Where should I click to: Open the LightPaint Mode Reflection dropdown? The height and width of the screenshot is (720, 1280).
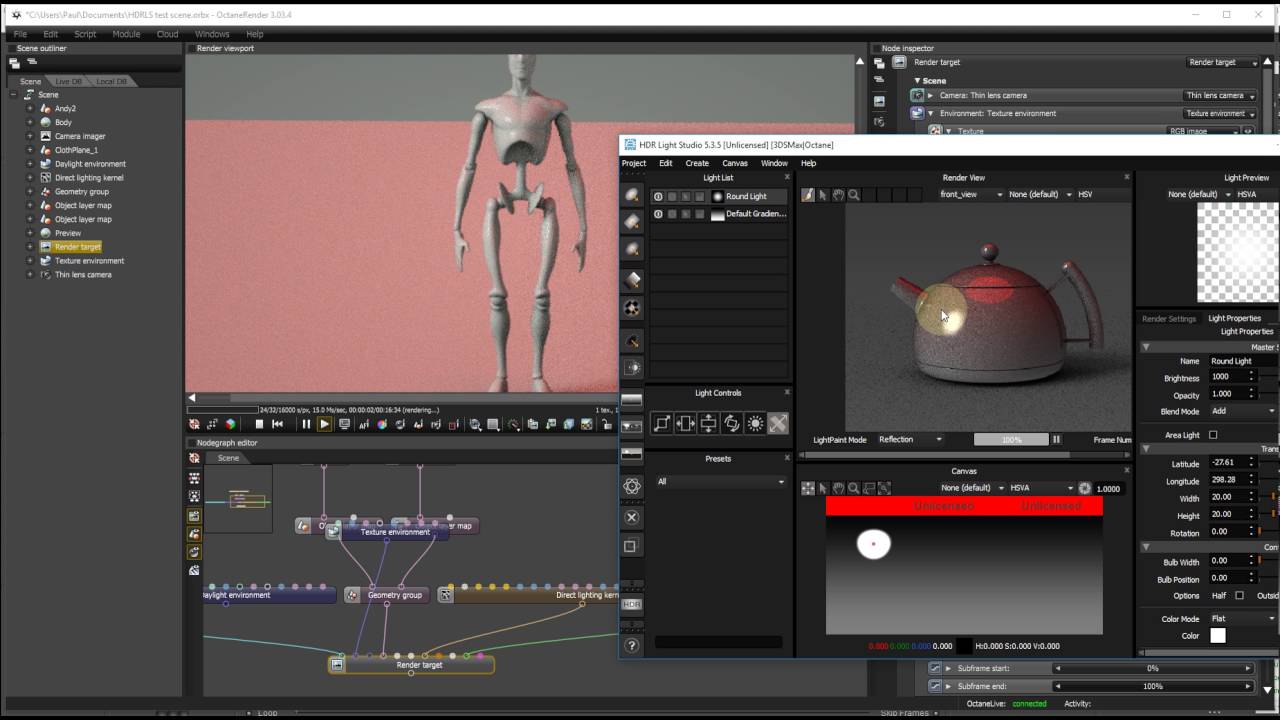click(x=910, y=439)
